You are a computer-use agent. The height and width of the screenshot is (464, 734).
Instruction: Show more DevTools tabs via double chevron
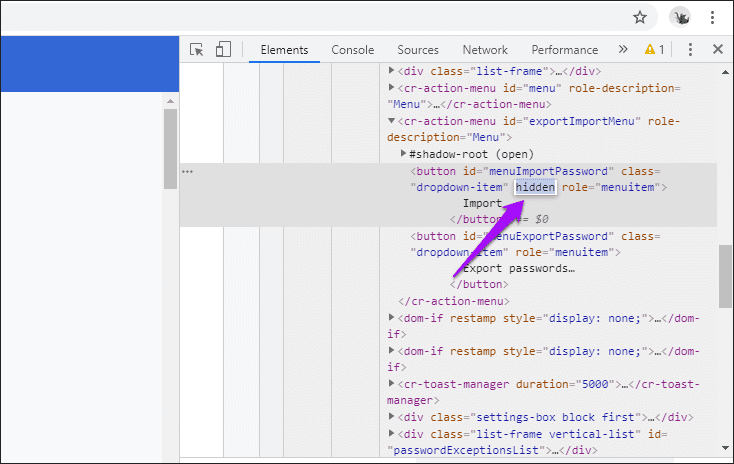pyautogui.click(x=623, y=49)
